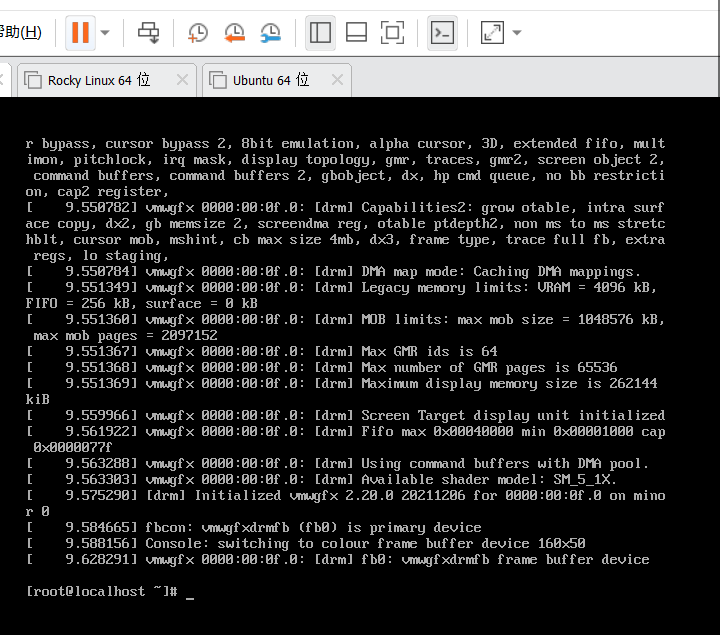
Task: Open the Help (H) menu
Action: pyautogui.click(x=20, y=32)
